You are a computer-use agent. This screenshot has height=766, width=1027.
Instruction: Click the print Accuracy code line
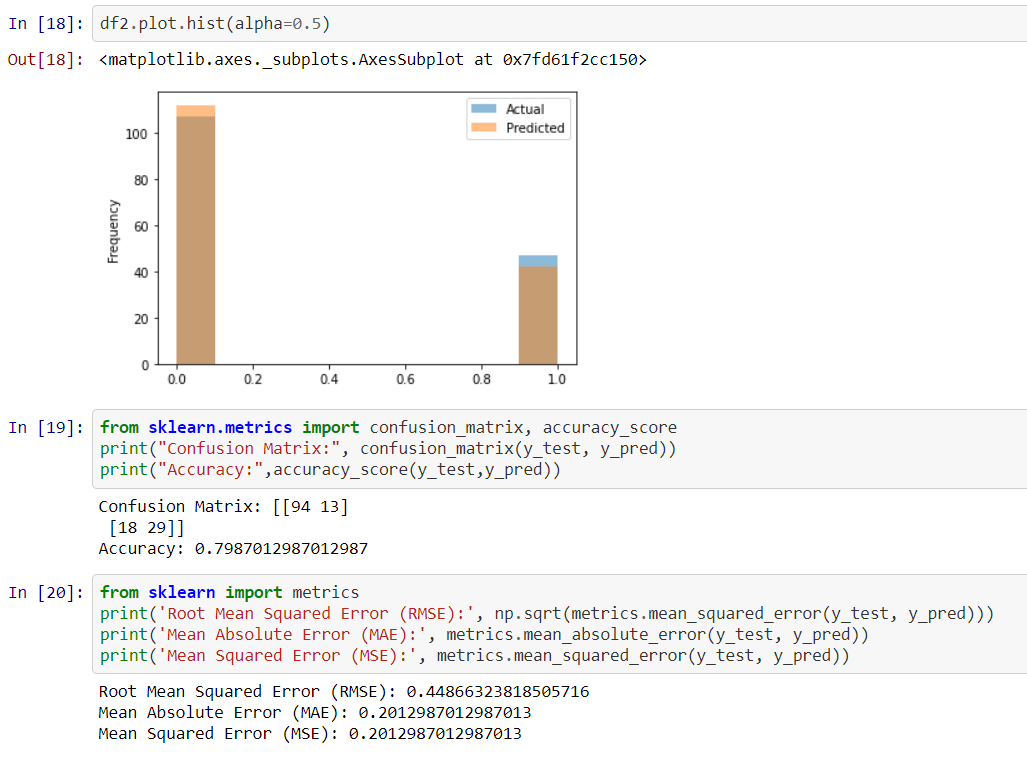[x=330, y=469]
